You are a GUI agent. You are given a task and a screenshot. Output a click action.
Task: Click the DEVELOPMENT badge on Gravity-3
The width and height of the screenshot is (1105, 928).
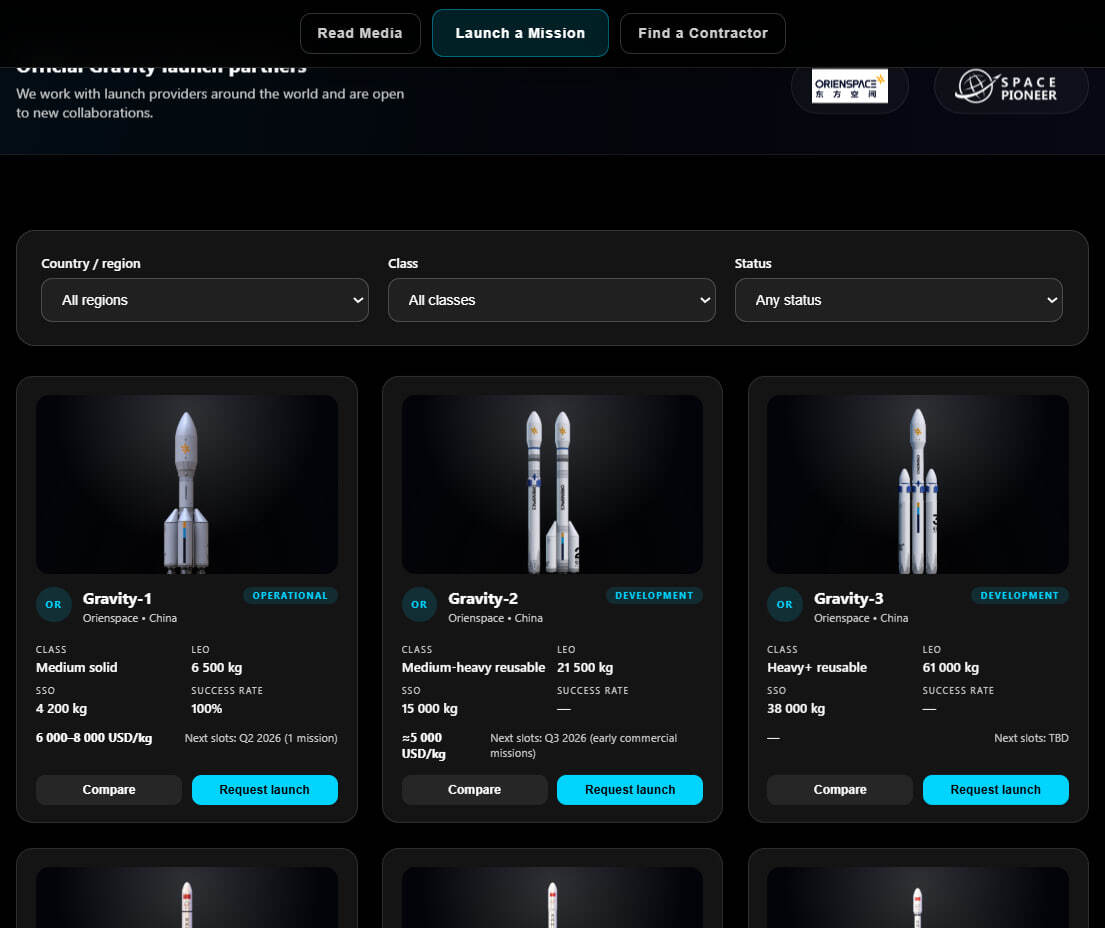pyautogui.click(x=1019, y=595)
